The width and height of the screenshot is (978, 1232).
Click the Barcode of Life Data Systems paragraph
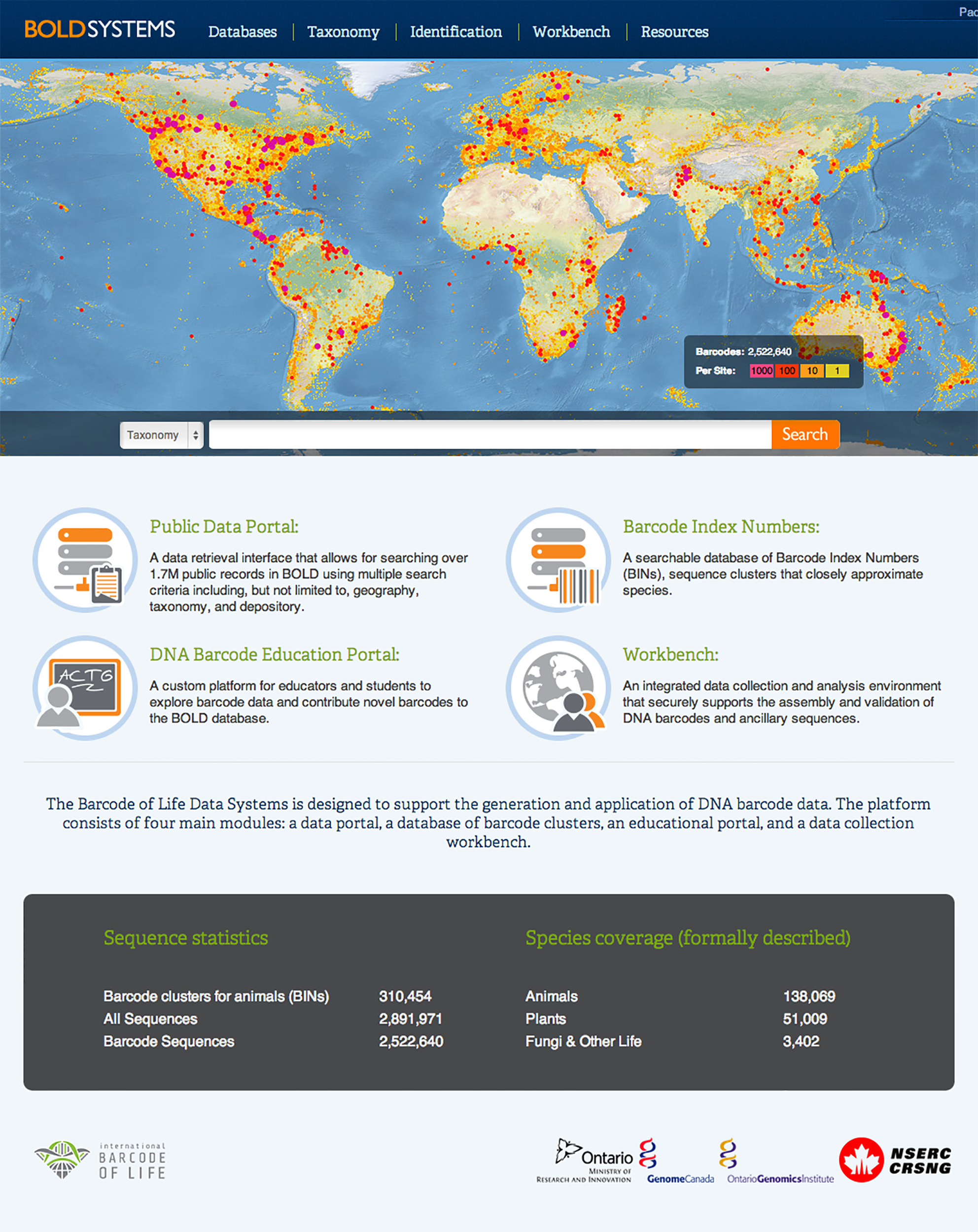[x=489, y=822]
